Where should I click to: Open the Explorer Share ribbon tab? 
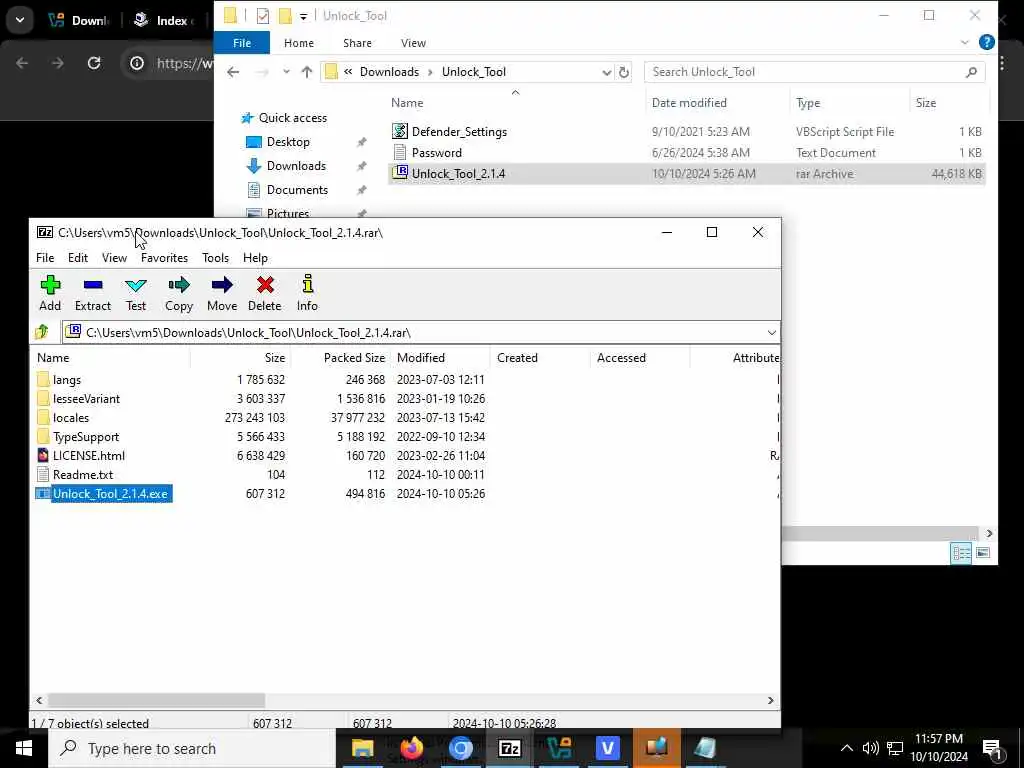tap(357, 42)
